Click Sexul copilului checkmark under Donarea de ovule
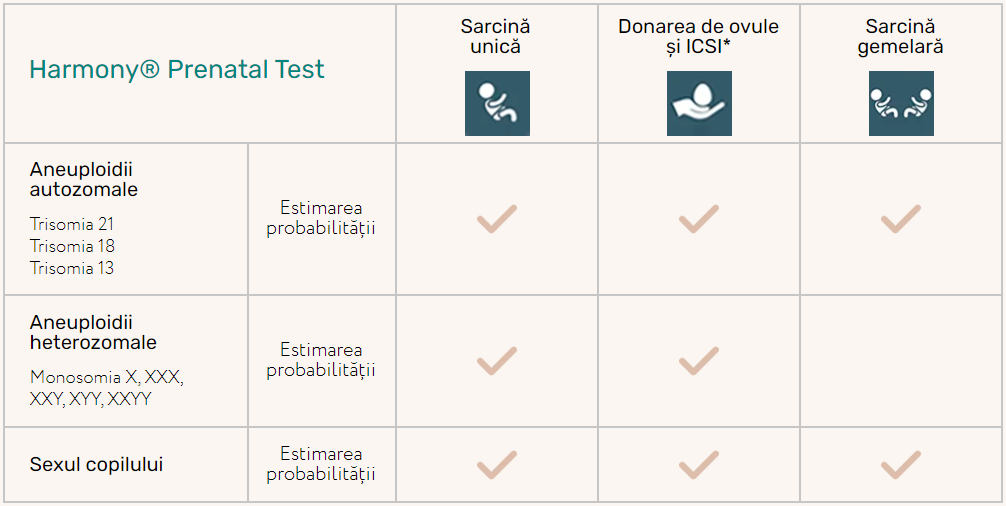This screenshot has width=1006, height=506. (x=699, y=465)
